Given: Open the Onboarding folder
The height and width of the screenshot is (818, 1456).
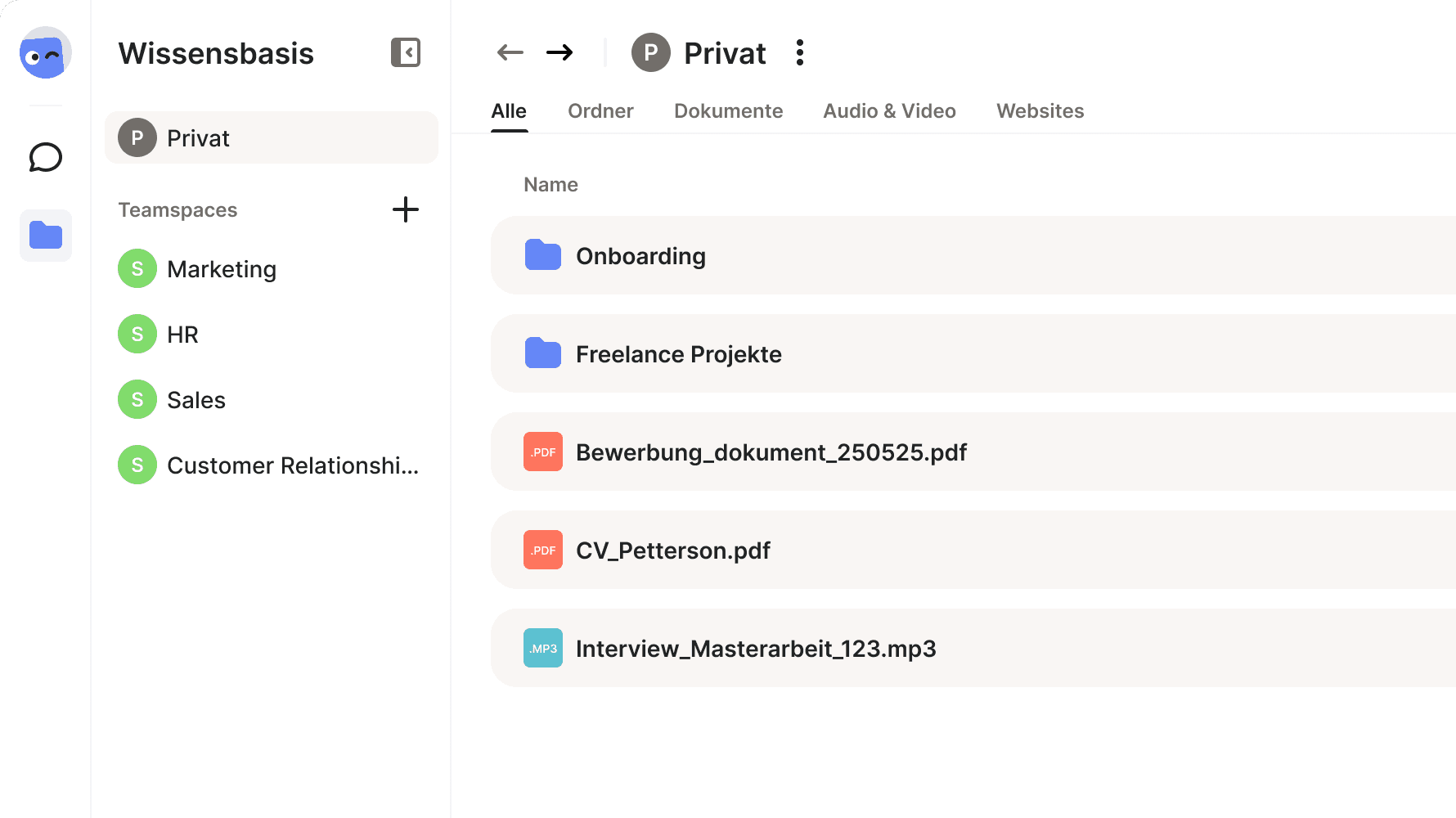Looking at the screenshot, I should 973,255.
